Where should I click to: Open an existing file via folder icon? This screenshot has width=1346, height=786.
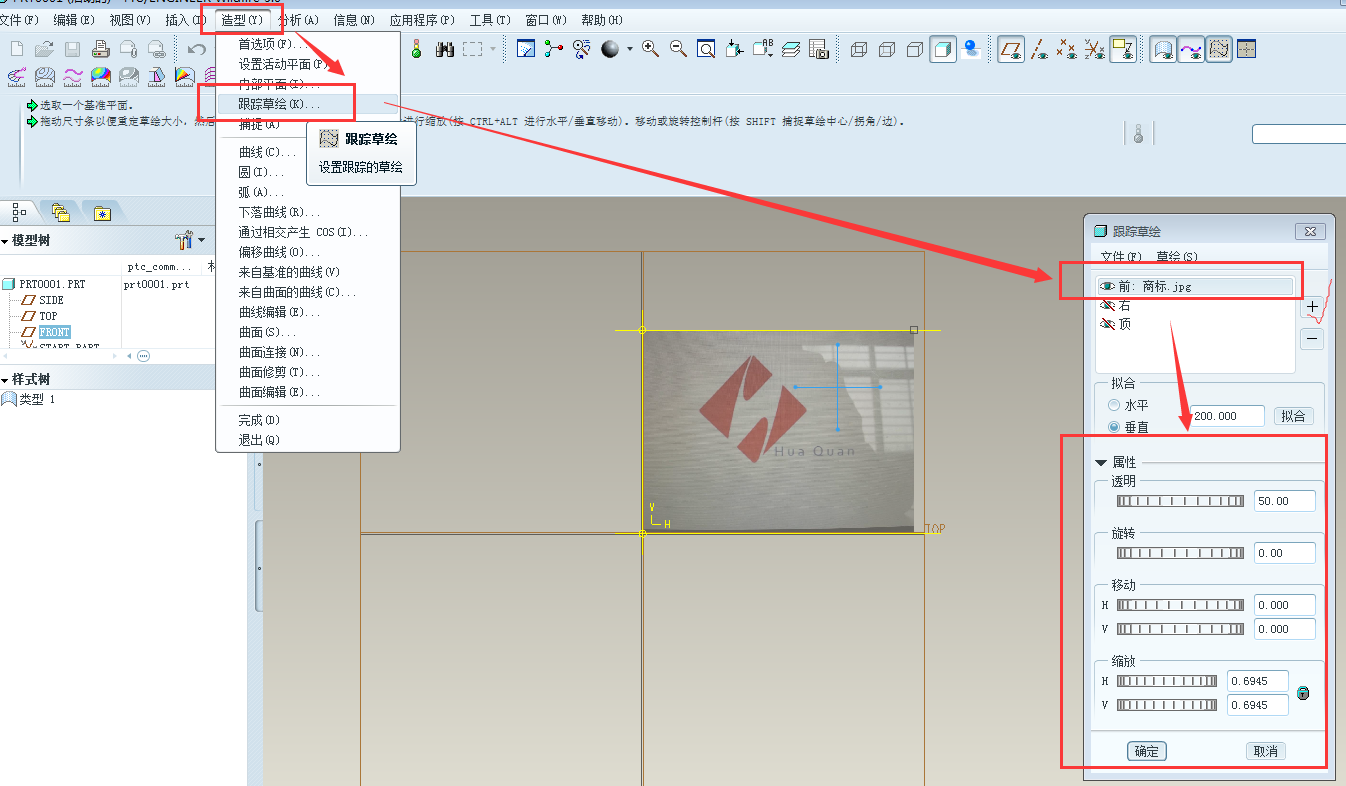click(x=44, y=49)
